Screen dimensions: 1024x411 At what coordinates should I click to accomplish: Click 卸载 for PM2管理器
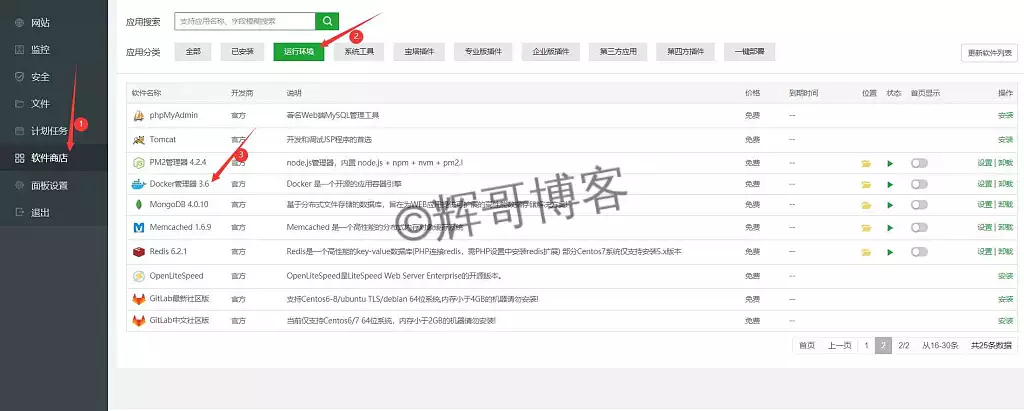click(1006, 163)
